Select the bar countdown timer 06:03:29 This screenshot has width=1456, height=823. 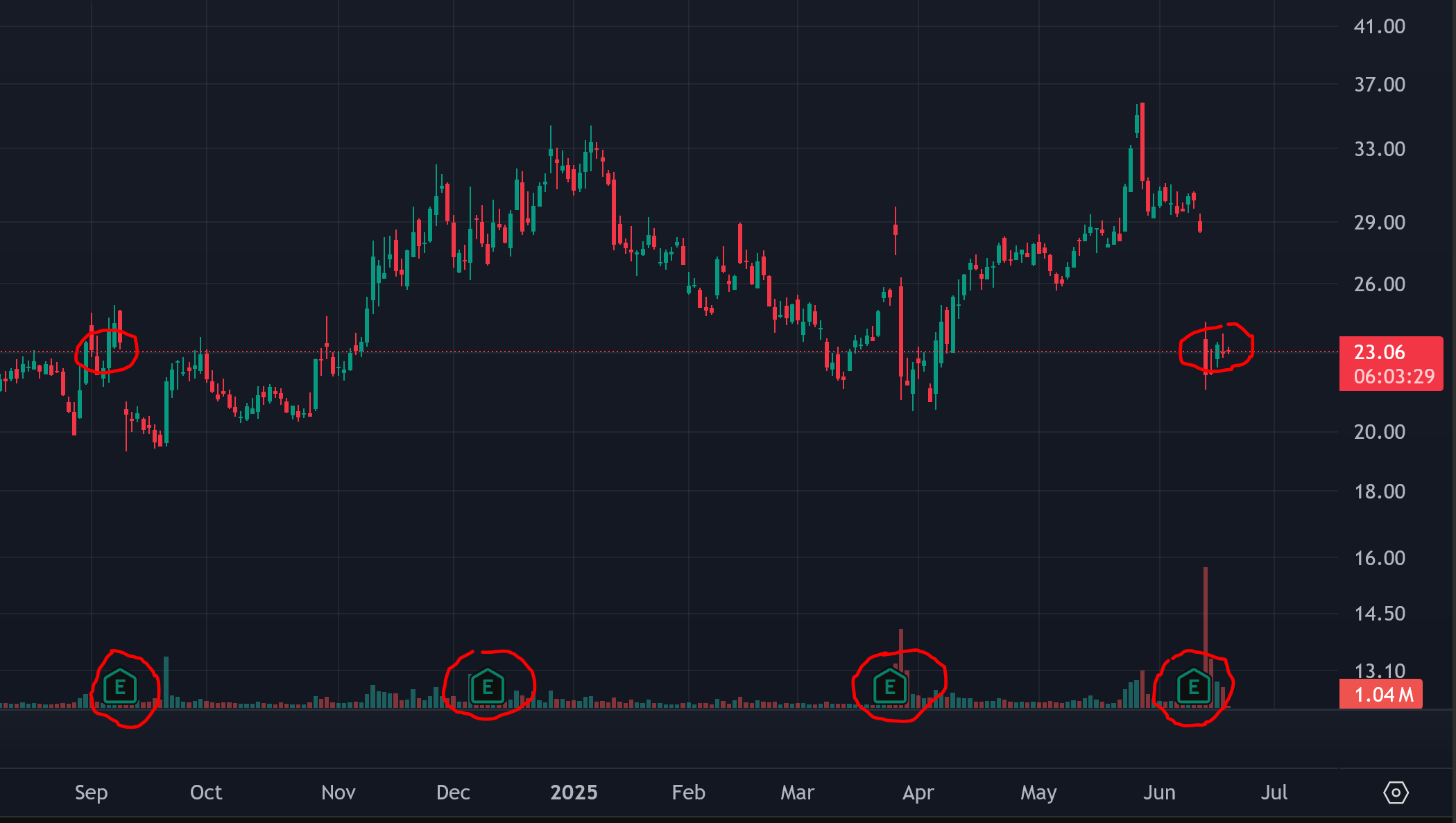(1394, 376)
